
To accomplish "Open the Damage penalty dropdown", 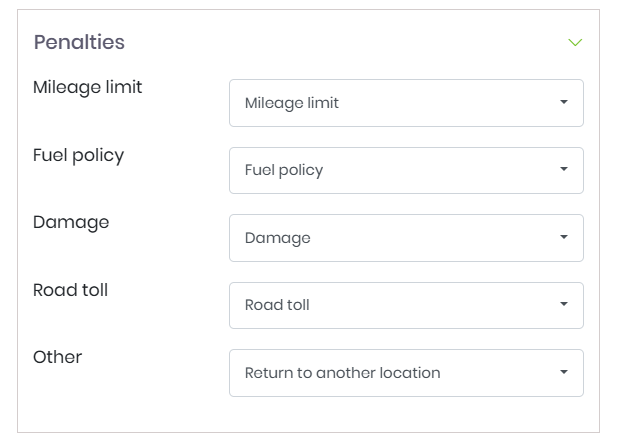I will 405,238.
